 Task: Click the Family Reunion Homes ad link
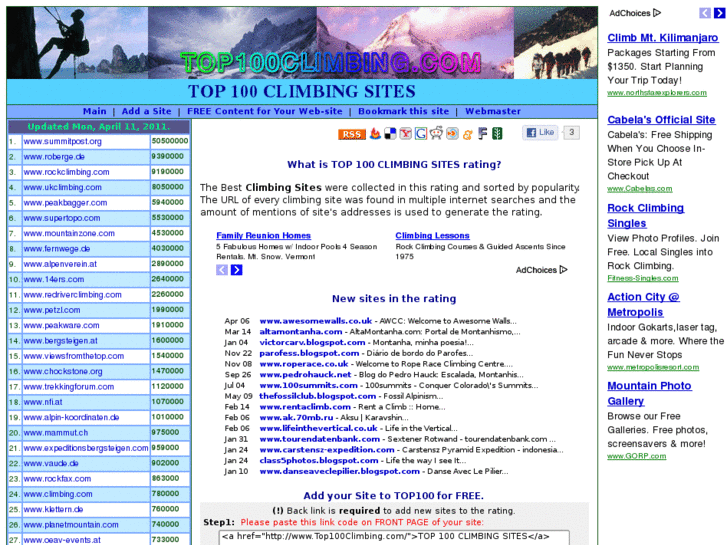[263, 236]
